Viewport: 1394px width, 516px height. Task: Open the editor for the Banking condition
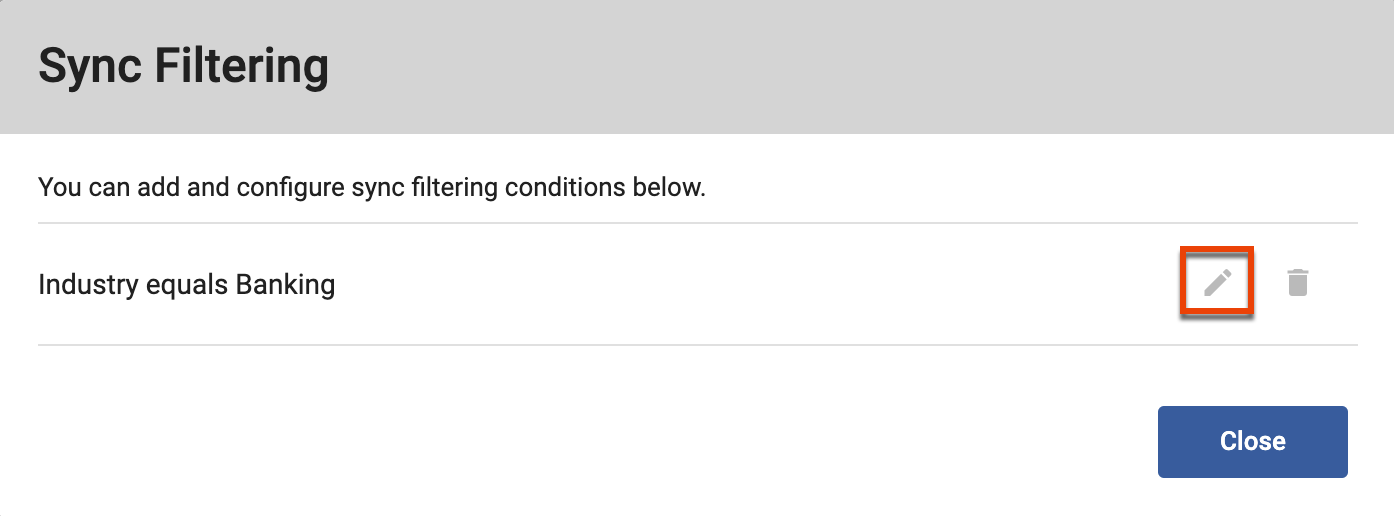[1217, 283]
